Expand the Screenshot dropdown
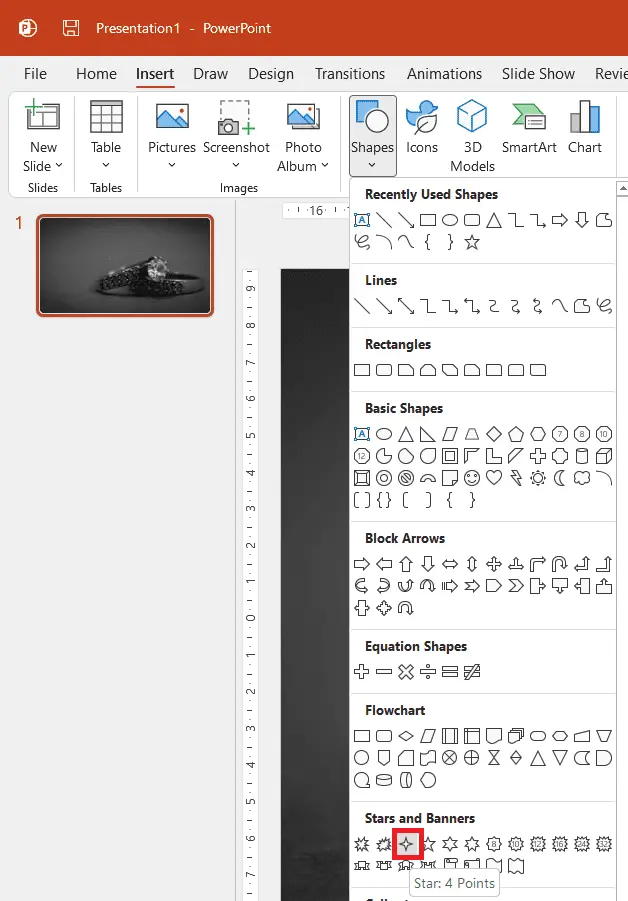The width and height of the screenshot is (628, 901). [x=236, y=165]
